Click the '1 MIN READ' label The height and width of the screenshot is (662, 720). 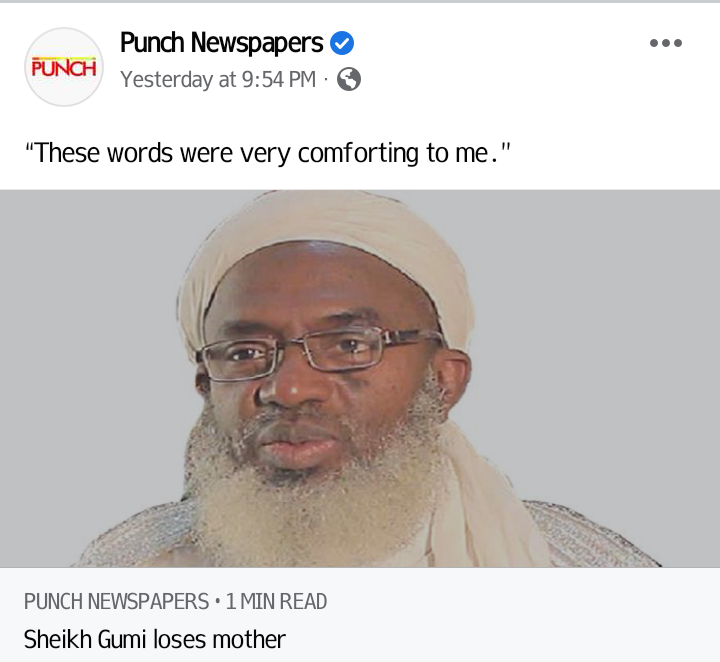276,601
